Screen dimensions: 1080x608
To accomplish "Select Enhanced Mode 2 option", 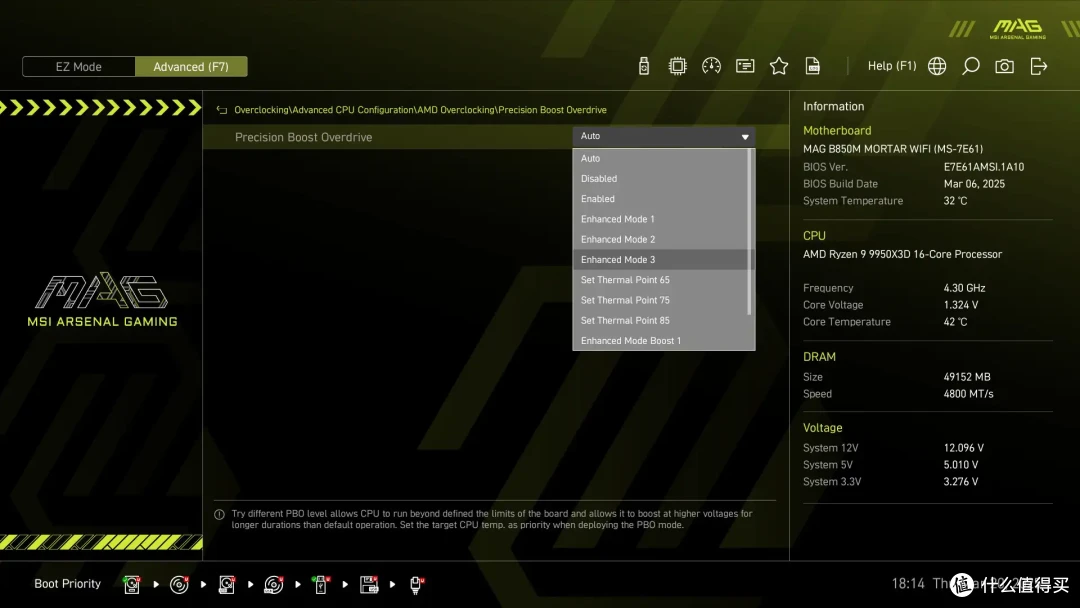I will pyautogui.click(x=663, y=240).
